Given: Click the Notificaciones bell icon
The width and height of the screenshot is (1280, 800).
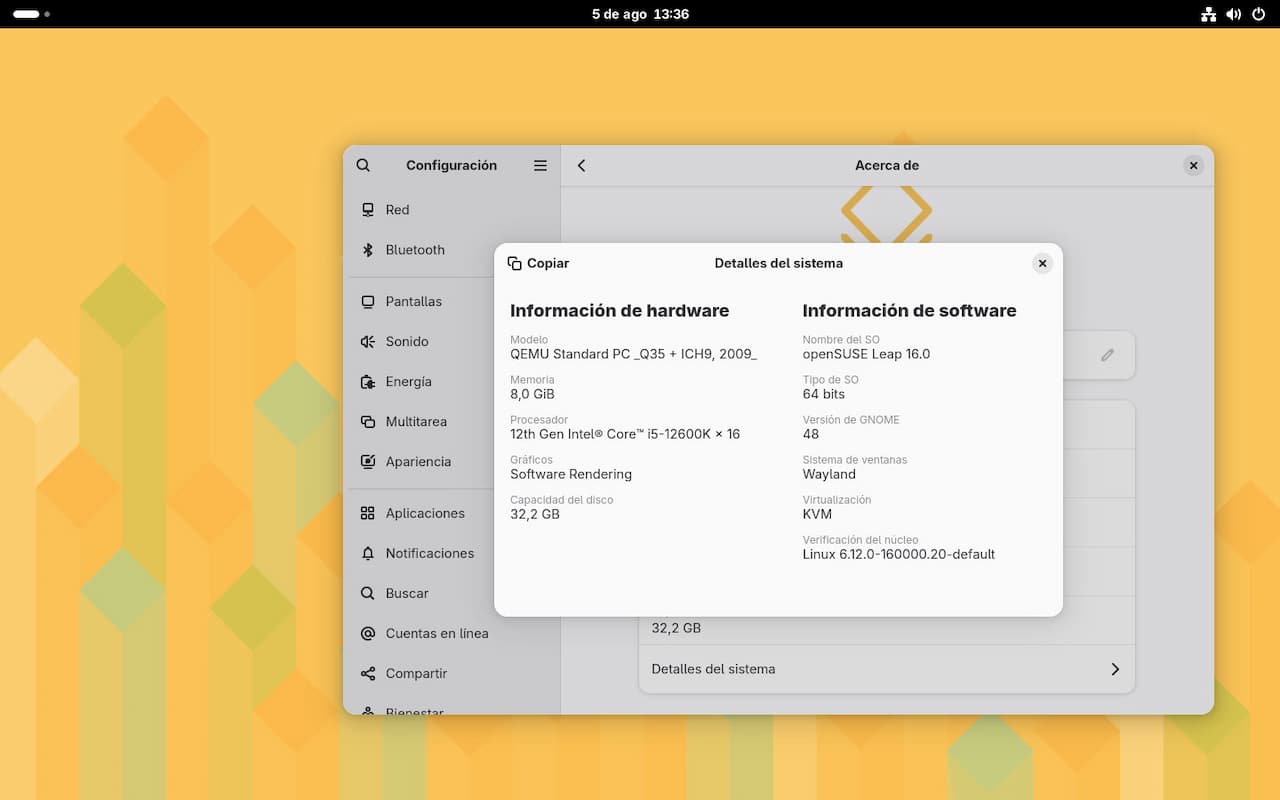Looking at the screenshot, I should tap(368, 553).
